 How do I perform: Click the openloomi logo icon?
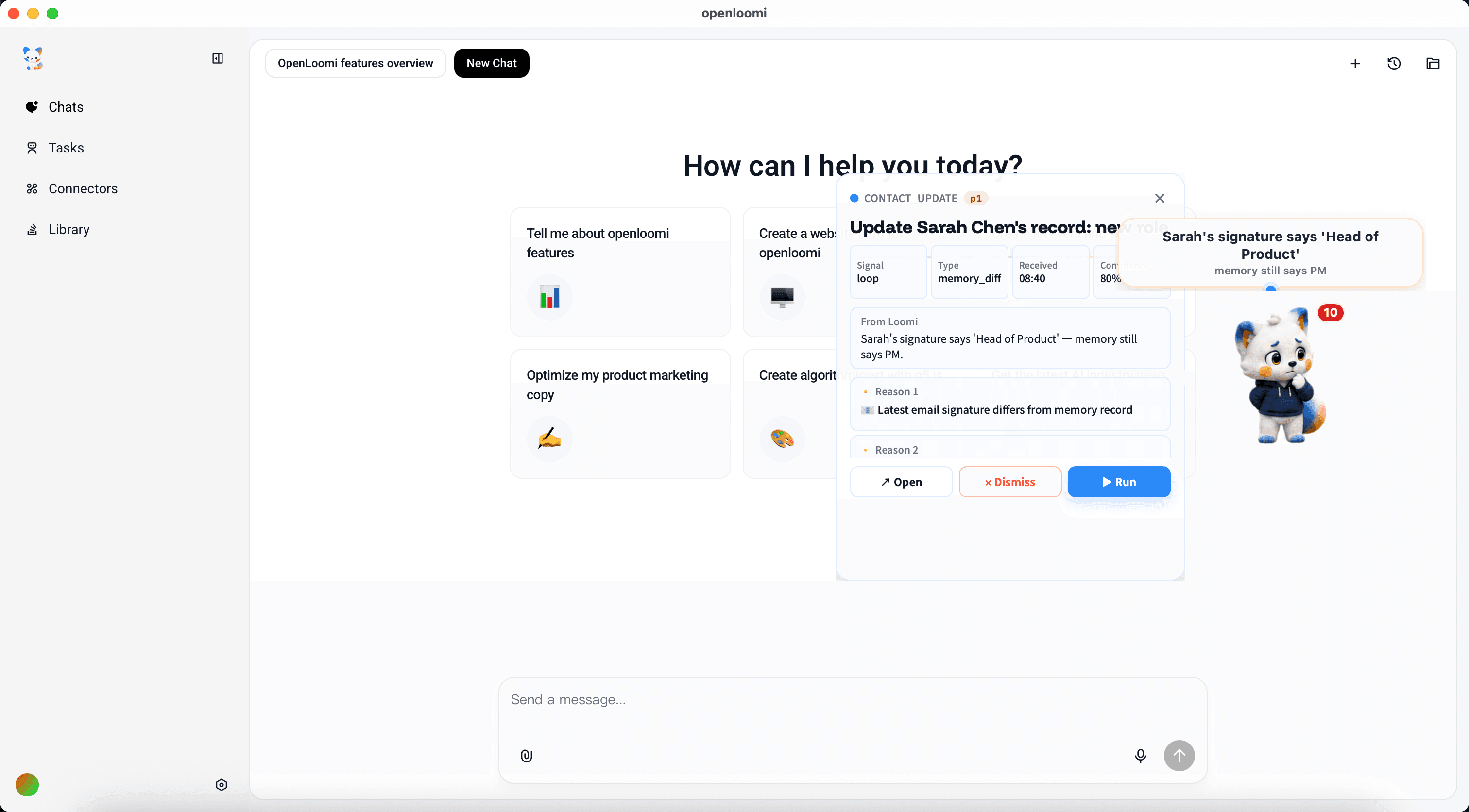pyautogui.click(x=33, y=58)
